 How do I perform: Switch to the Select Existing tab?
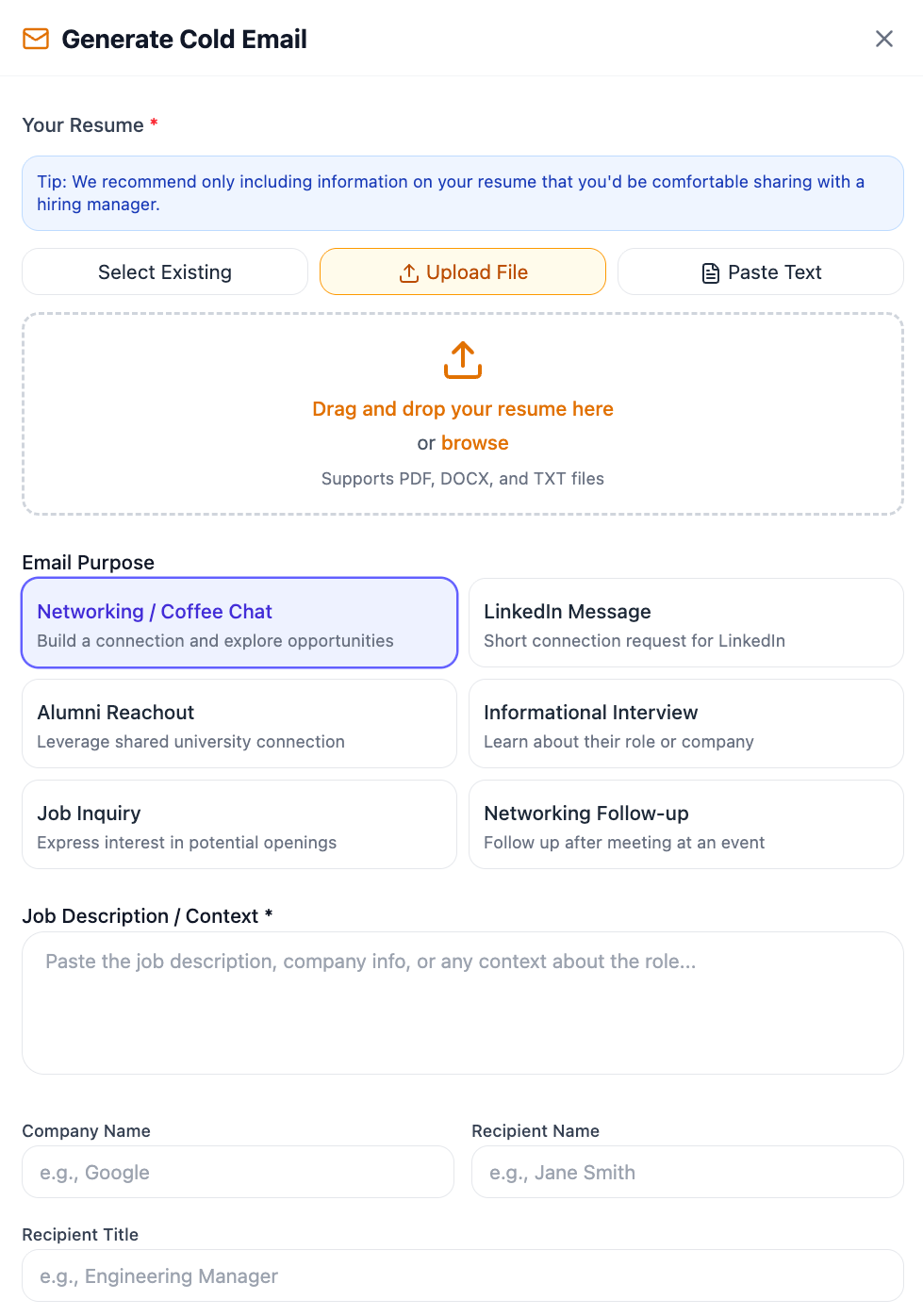[165, 271]
